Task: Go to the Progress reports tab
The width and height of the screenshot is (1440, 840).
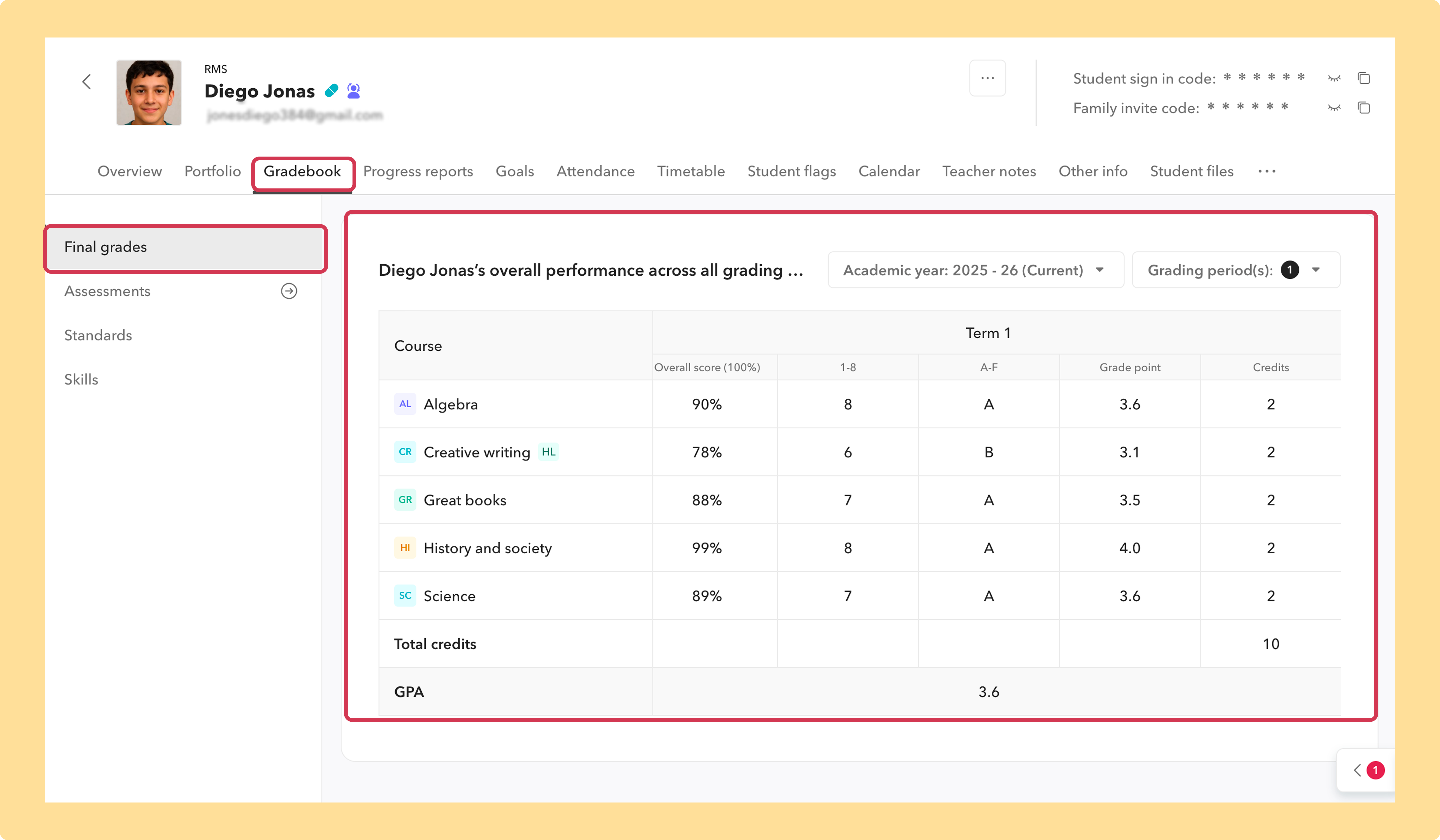Action: tap(418, 171)
